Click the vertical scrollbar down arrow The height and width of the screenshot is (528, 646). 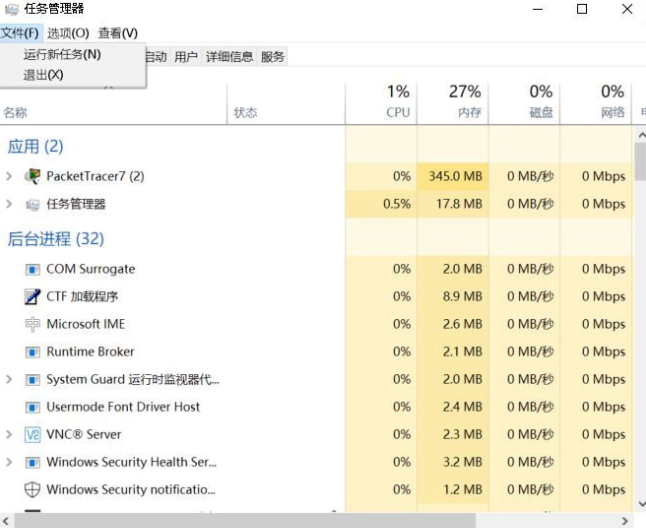tap(640, 503)
